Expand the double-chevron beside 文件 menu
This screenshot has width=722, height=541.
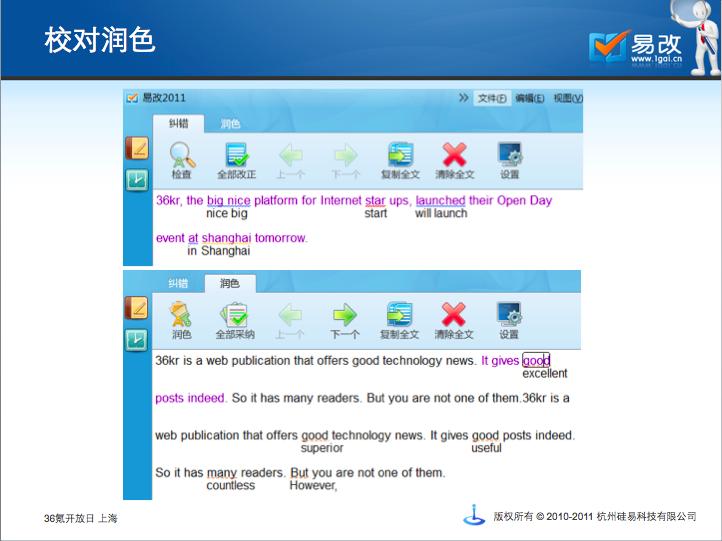464,98
